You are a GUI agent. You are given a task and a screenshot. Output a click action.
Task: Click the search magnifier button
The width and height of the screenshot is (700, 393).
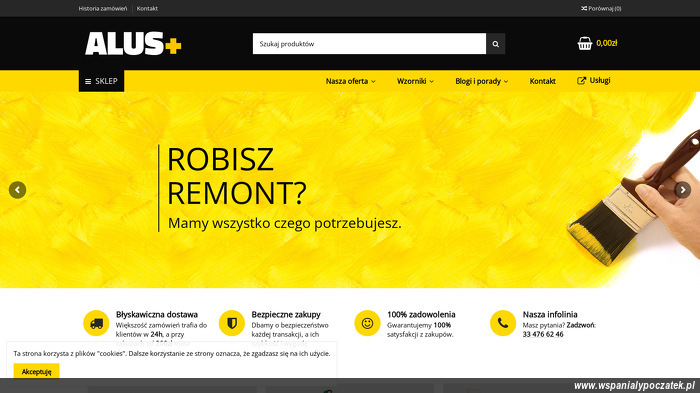(x=496, y=44)
